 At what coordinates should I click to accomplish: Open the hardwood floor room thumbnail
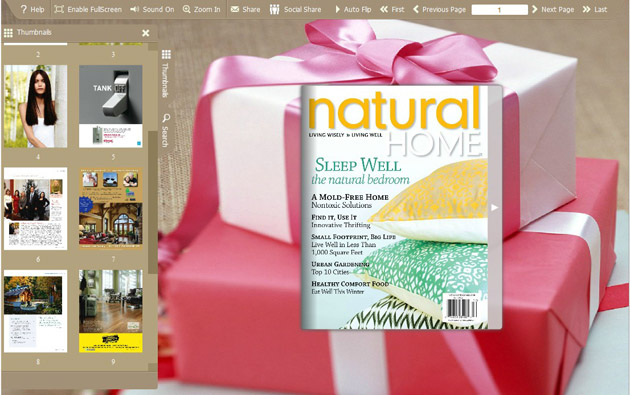[x=110, y=311]
